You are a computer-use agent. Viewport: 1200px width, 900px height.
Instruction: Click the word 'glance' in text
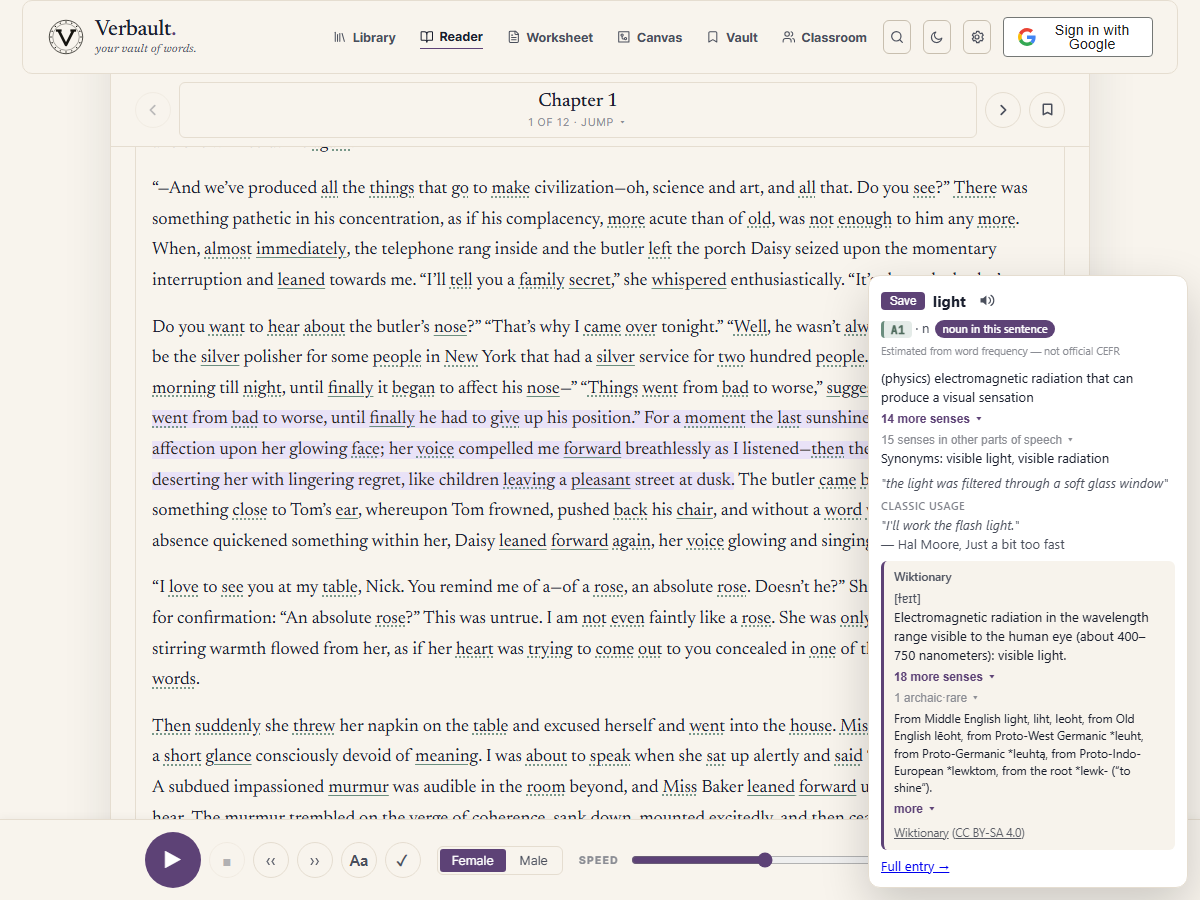coord(229,756)
